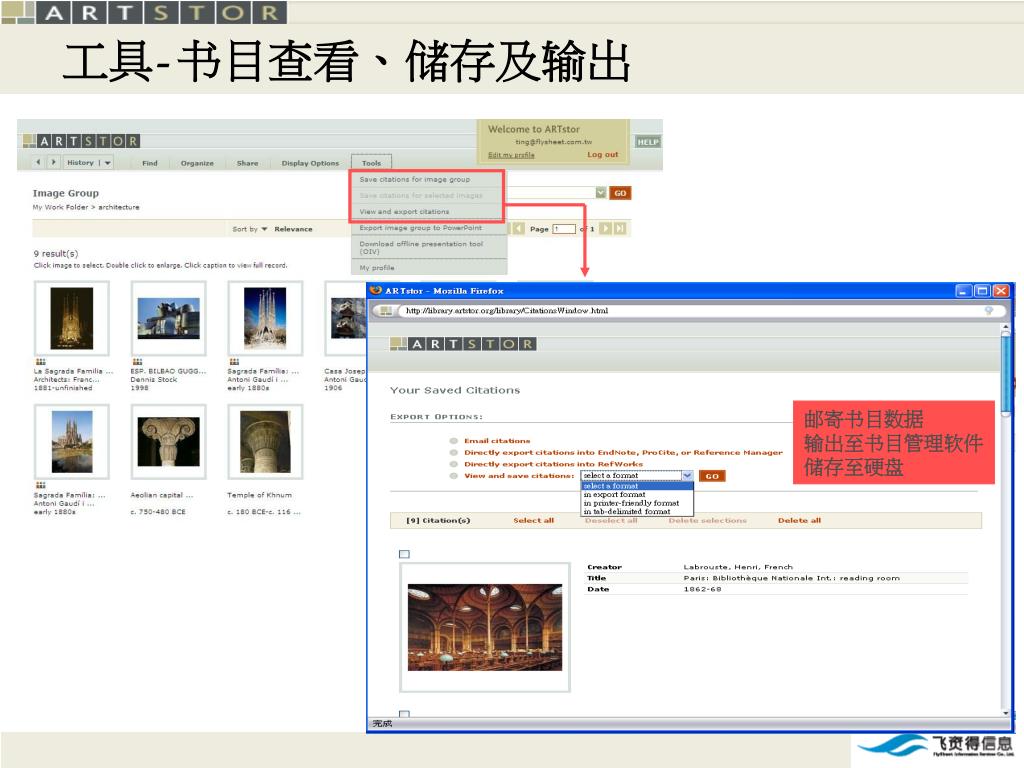Open the Tools menu tab
Image resolution: width=1024 pixels, height=768 pixels.
pyautogui.click(x=371, y=163)
